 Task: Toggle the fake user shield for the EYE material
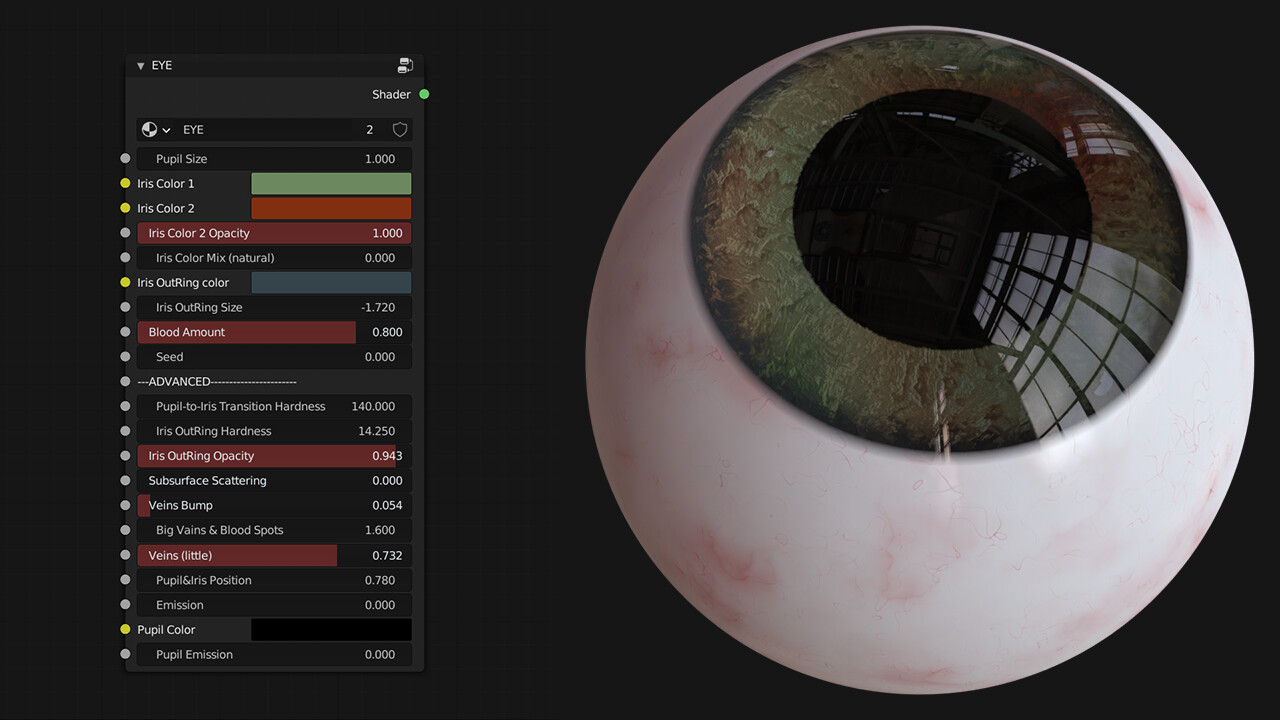399,129
